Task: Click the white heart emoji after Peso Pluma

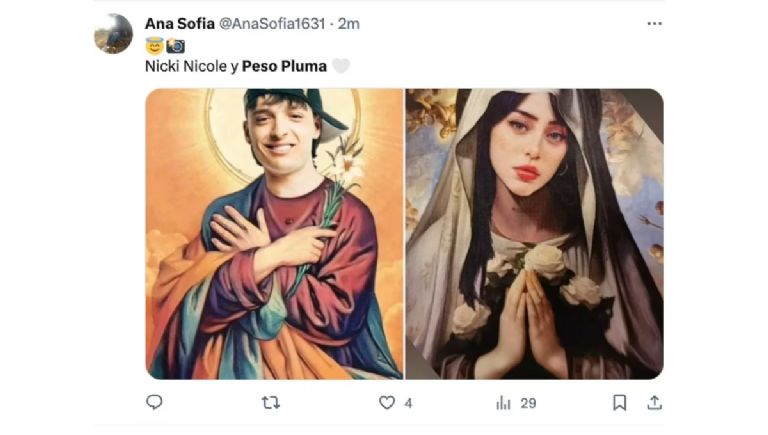Action: pyautogui.click(x=341, y=66)
